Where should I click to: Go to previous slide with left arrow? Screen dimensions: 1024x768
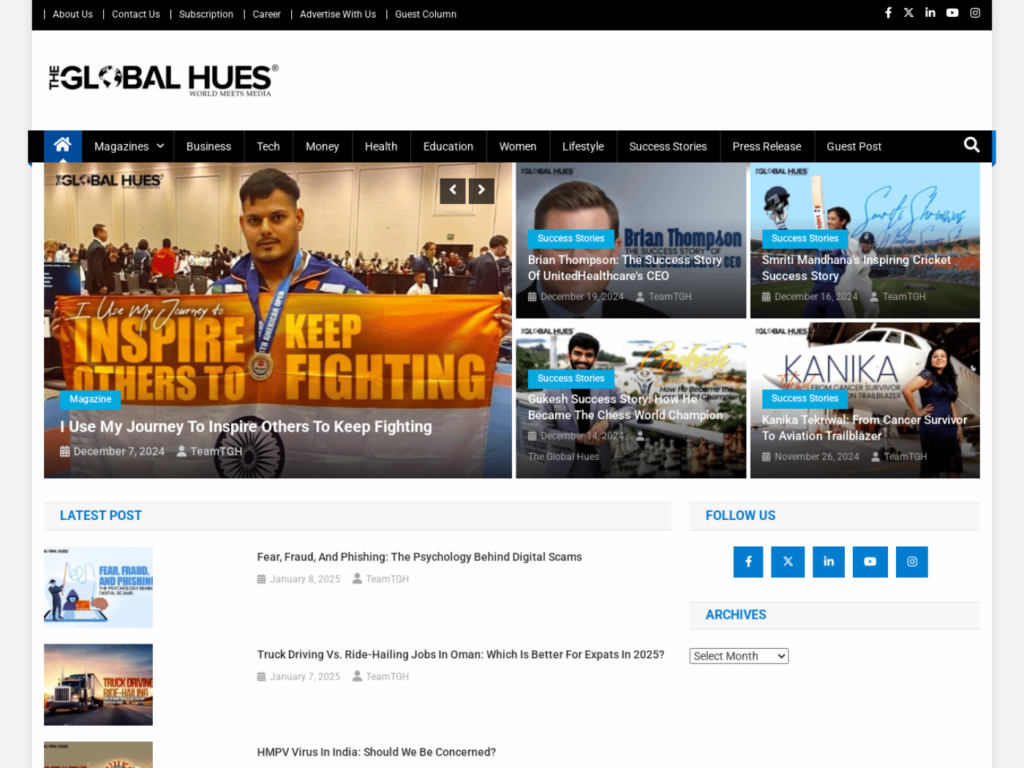[452, 190]
